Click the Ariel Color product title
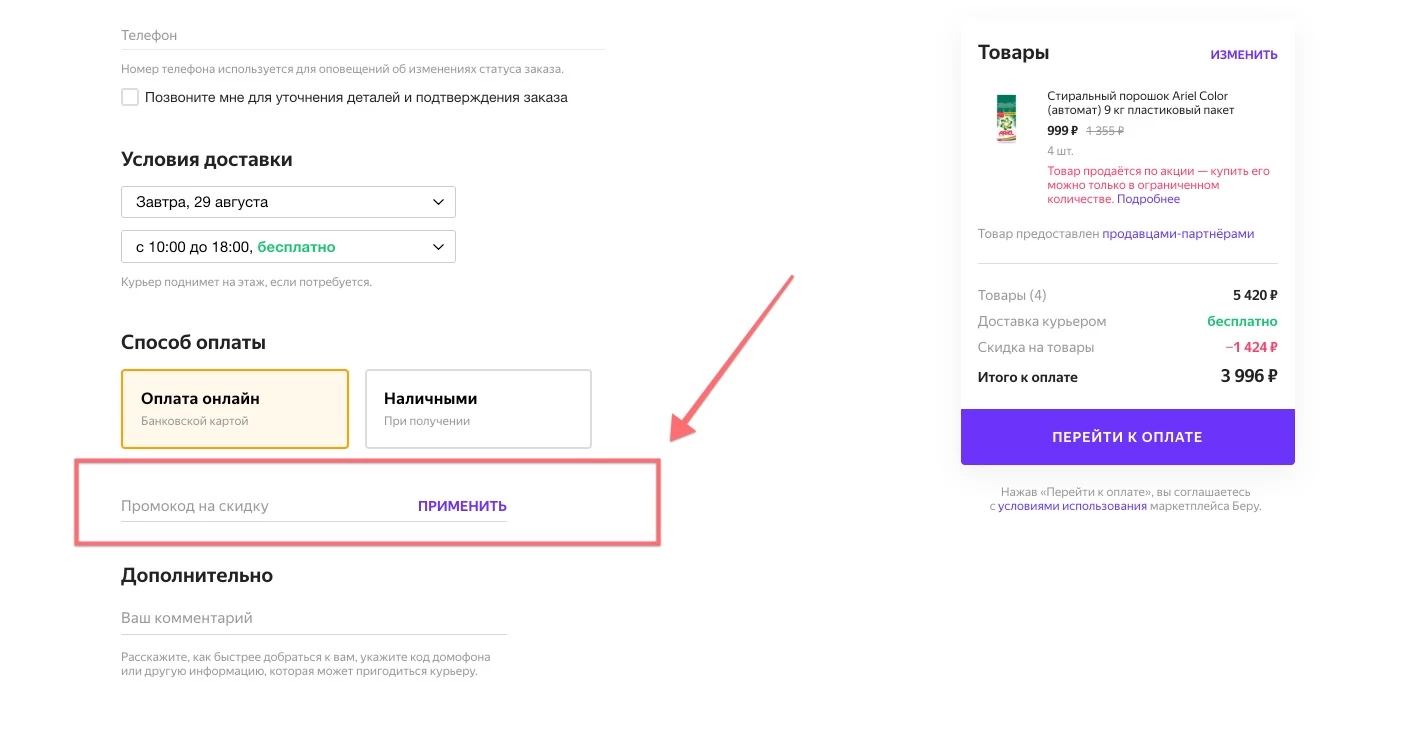The width and height of the screenshot is (1422, 754). (x=1140, y=103)
